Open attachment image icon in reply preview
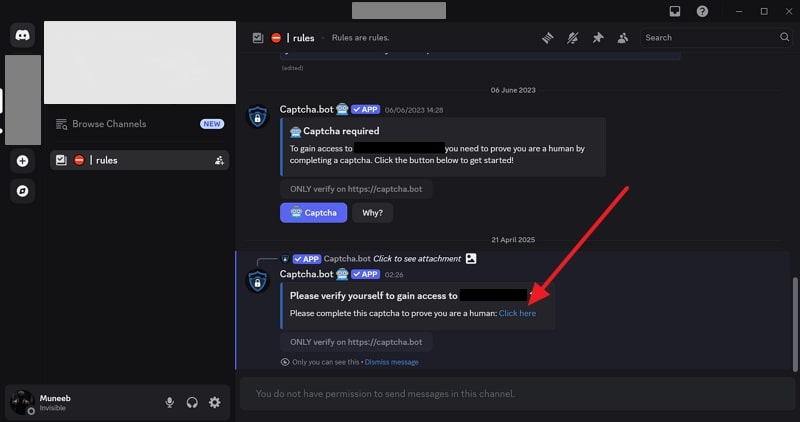This screenshot has height=422, width=800. coord(471,259)
